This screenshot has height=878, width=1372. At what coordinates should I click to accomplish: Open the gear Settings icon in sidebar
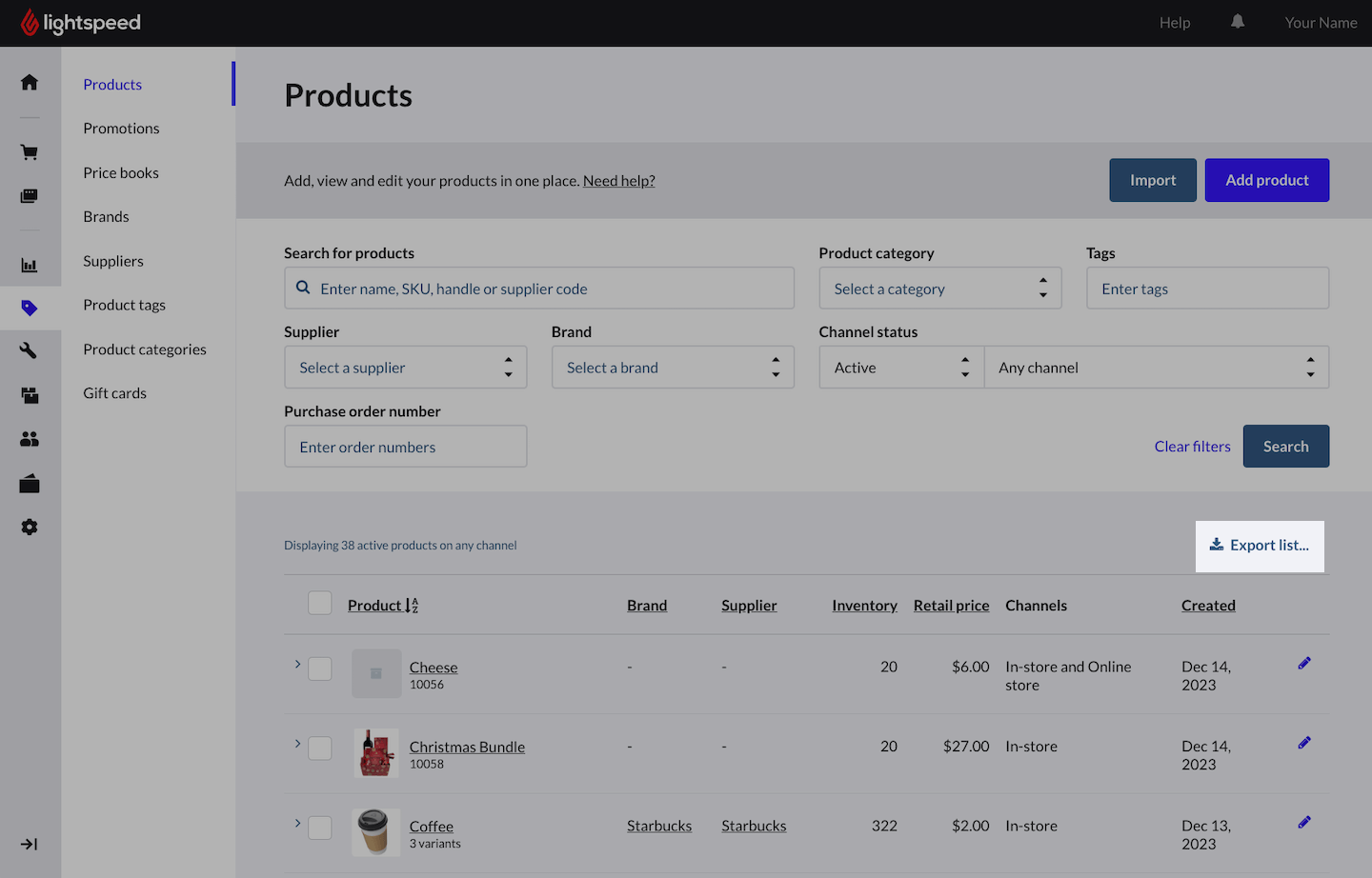pyautogui.click(x=30, y=528)
